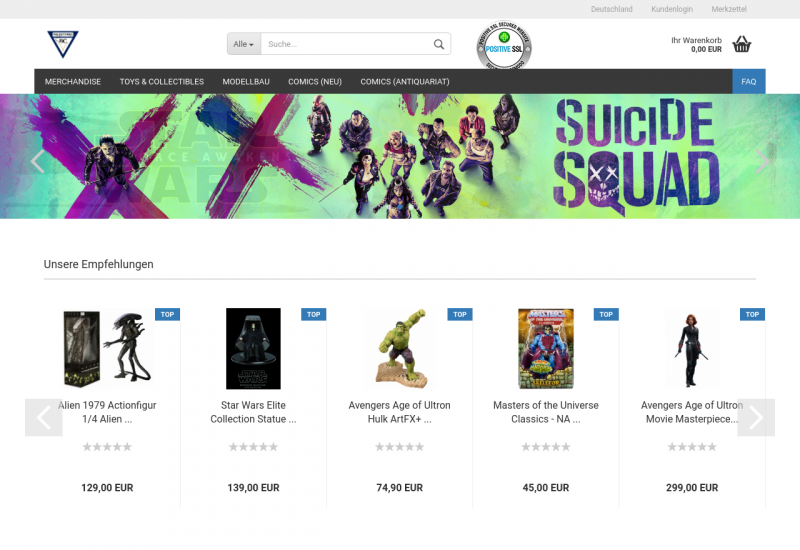Click the shop logo in the header
800x550 pixels.
(x=62, y=43)
